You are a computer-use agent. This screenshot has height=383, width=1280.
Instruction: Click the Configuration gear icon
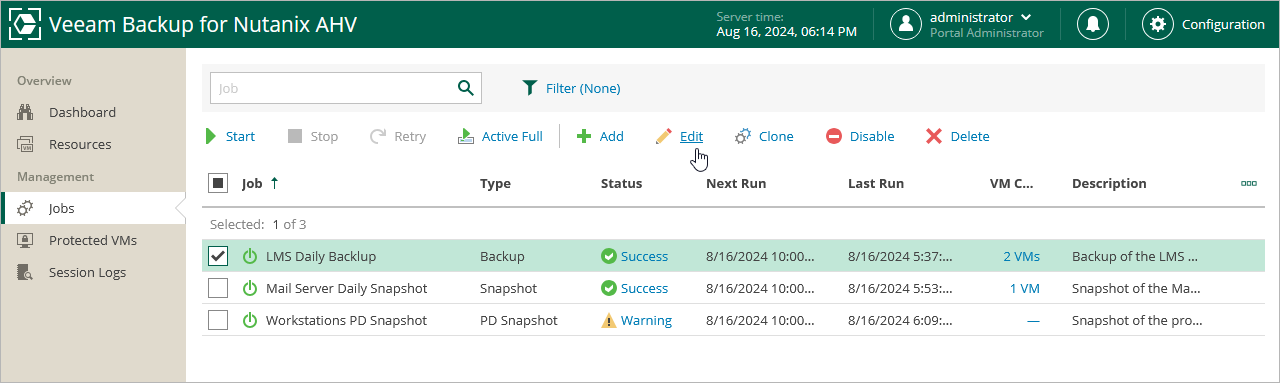pos(1158,24)
